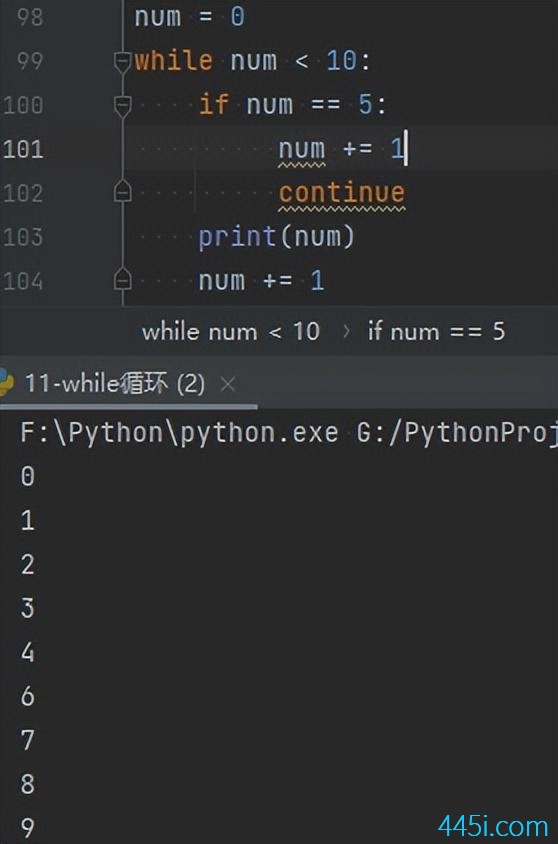Click line number 103 in gutter

click(x=23, y=237)
